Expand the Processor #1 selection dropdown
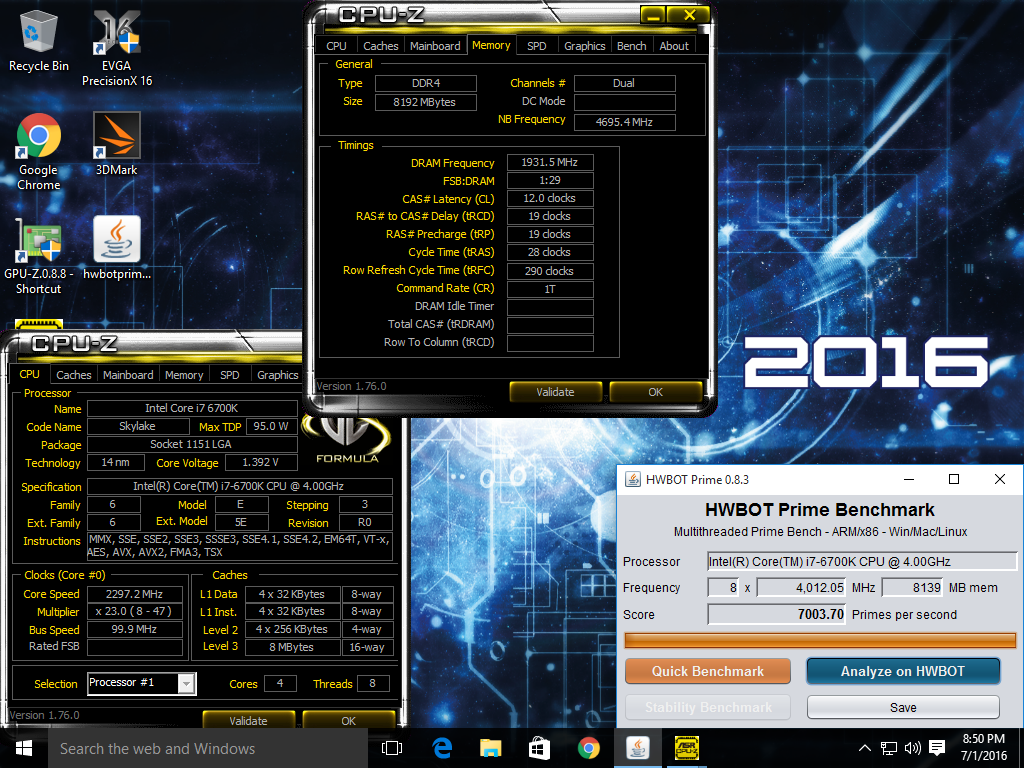The width and height of the screenshot is (1024, 768). tap(186, 683)
